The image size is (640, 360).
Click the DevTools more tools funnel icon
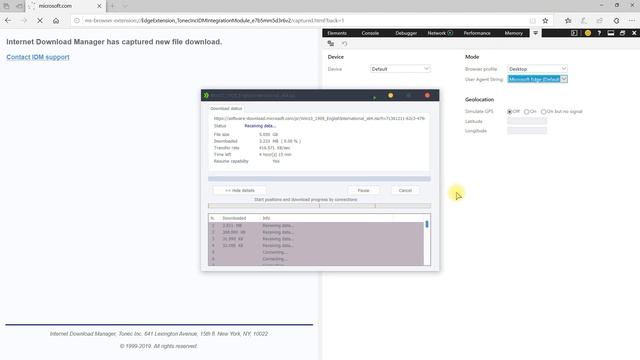point(536,33)
